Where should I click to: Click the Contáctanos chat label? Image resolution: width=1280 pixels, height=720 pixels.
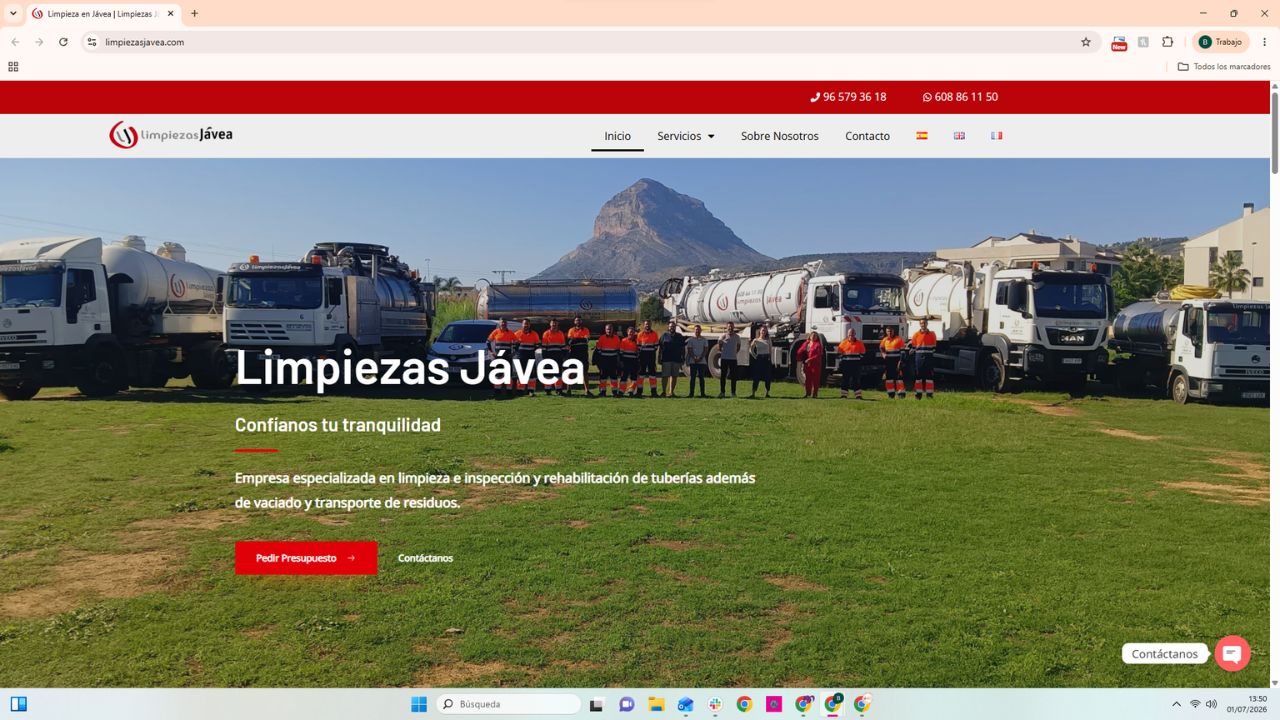pyautogui.click(x=1165, y=654)
